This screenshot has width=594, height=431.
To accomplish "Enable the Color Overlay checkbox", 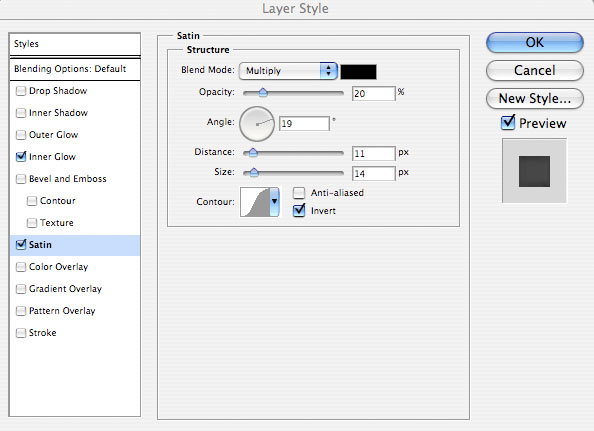I will click(21, 267).
